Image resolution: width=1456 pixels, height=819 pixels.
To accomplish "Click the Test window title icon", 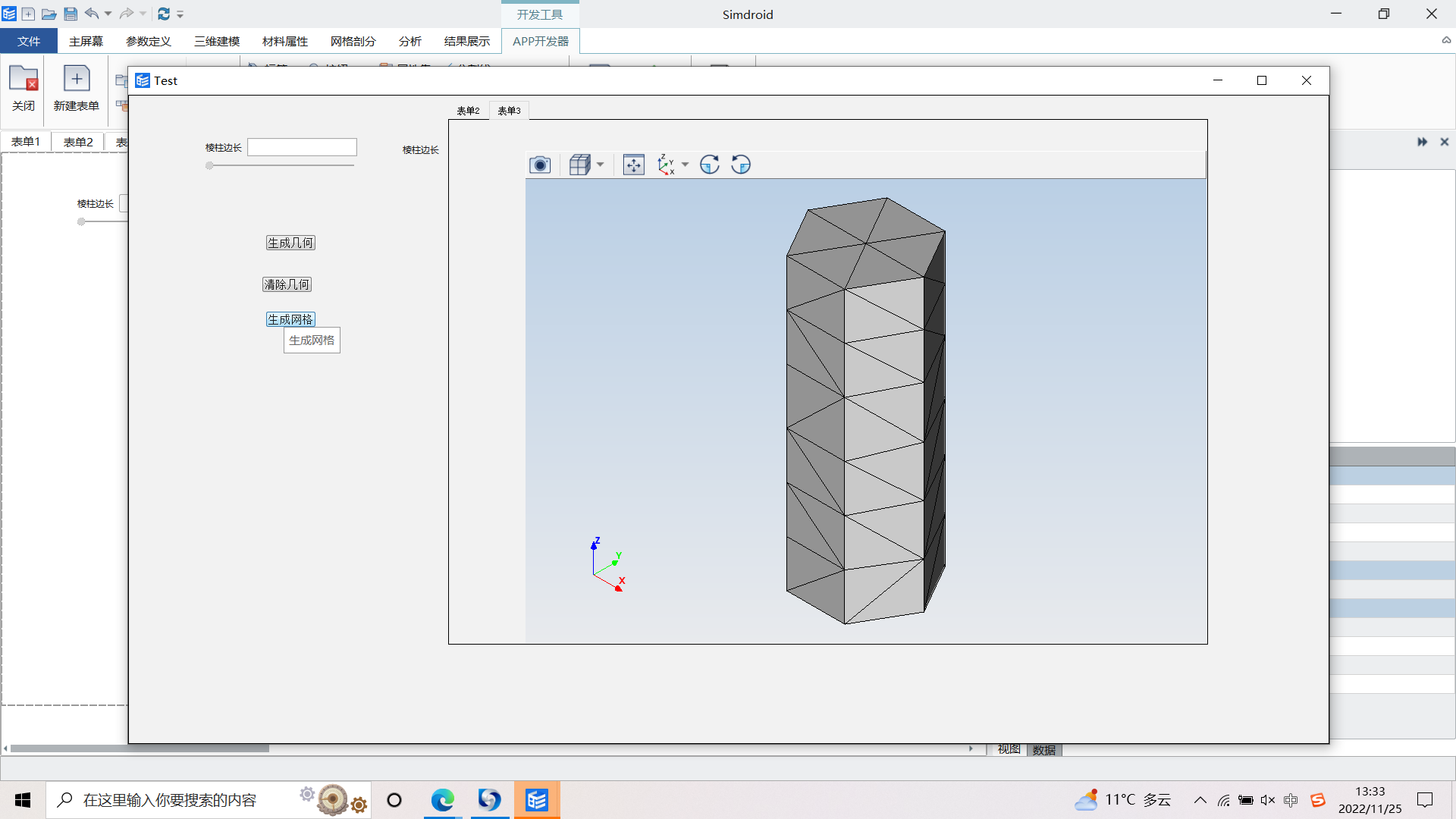I will (x=143, y=80).
